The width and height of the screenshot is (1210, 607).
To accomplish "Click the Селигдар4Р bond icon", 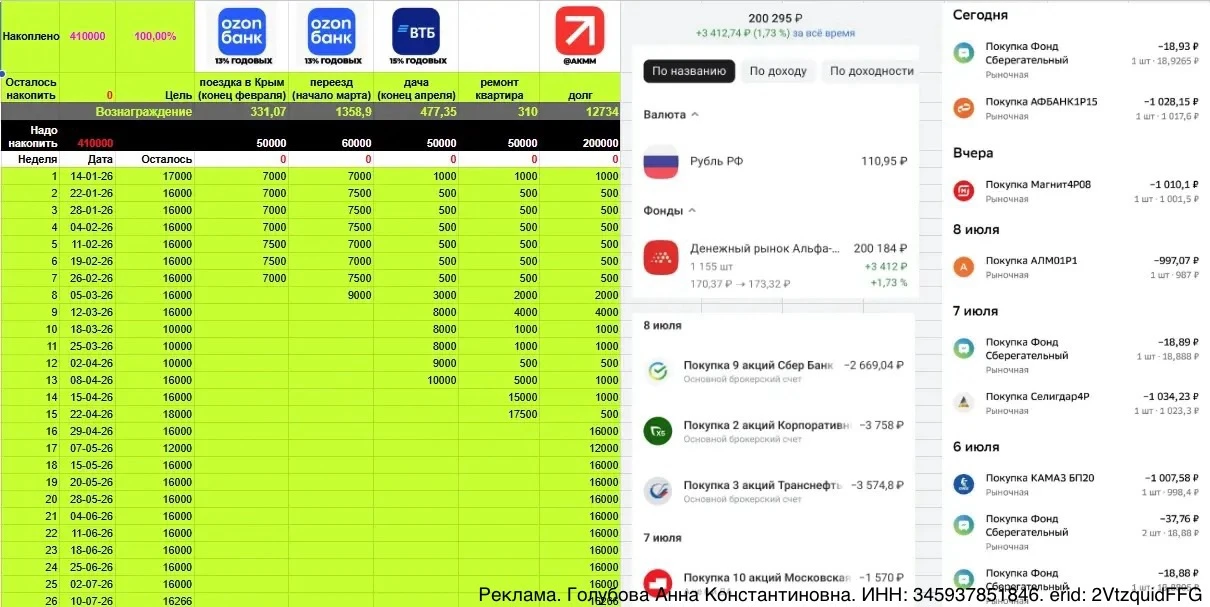I will 964,402.
